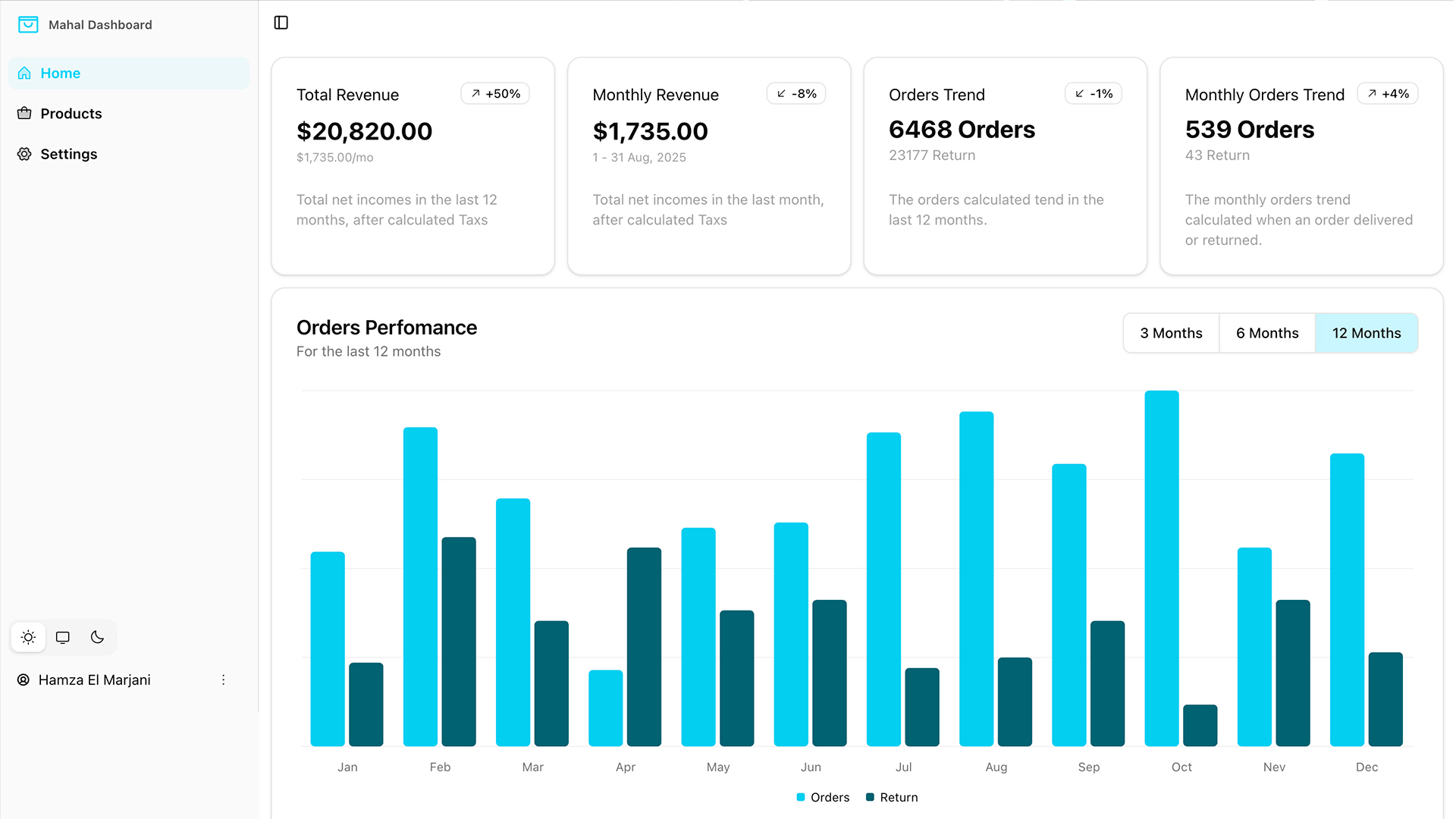Toggle the sidebar panel icon
1456x819 pixels.
click(281, 23)
